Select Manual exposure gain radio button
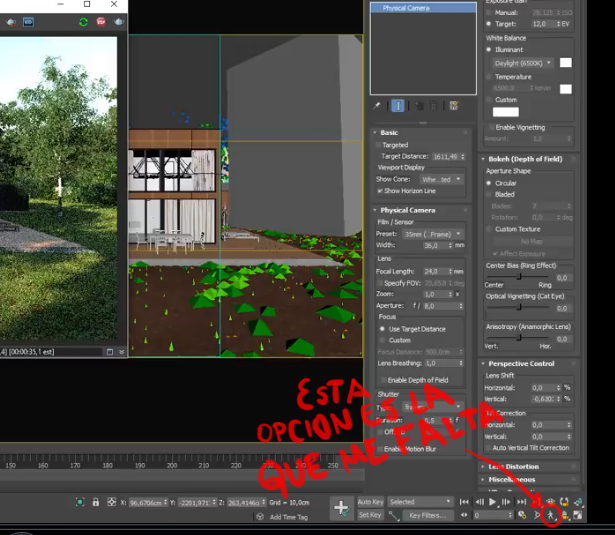This screenshot has height=535, width=615. point(489,13)
